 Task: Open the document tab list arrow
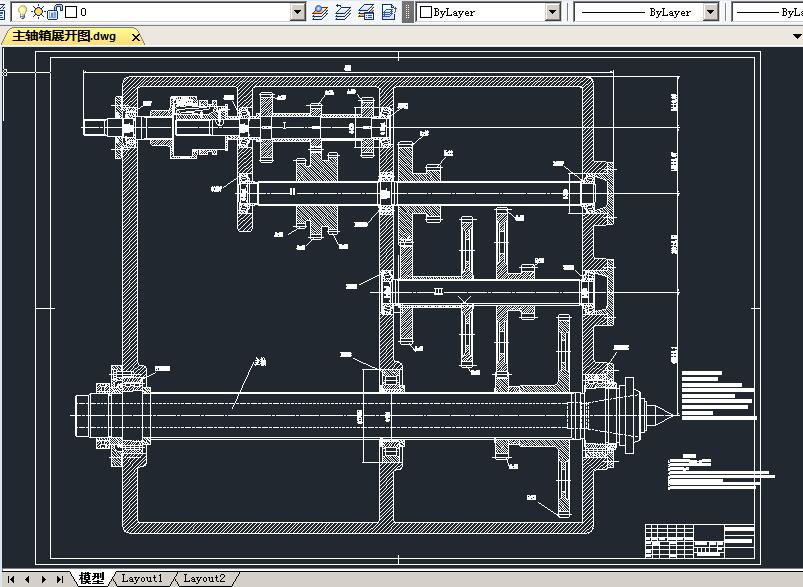pos(797,36)
